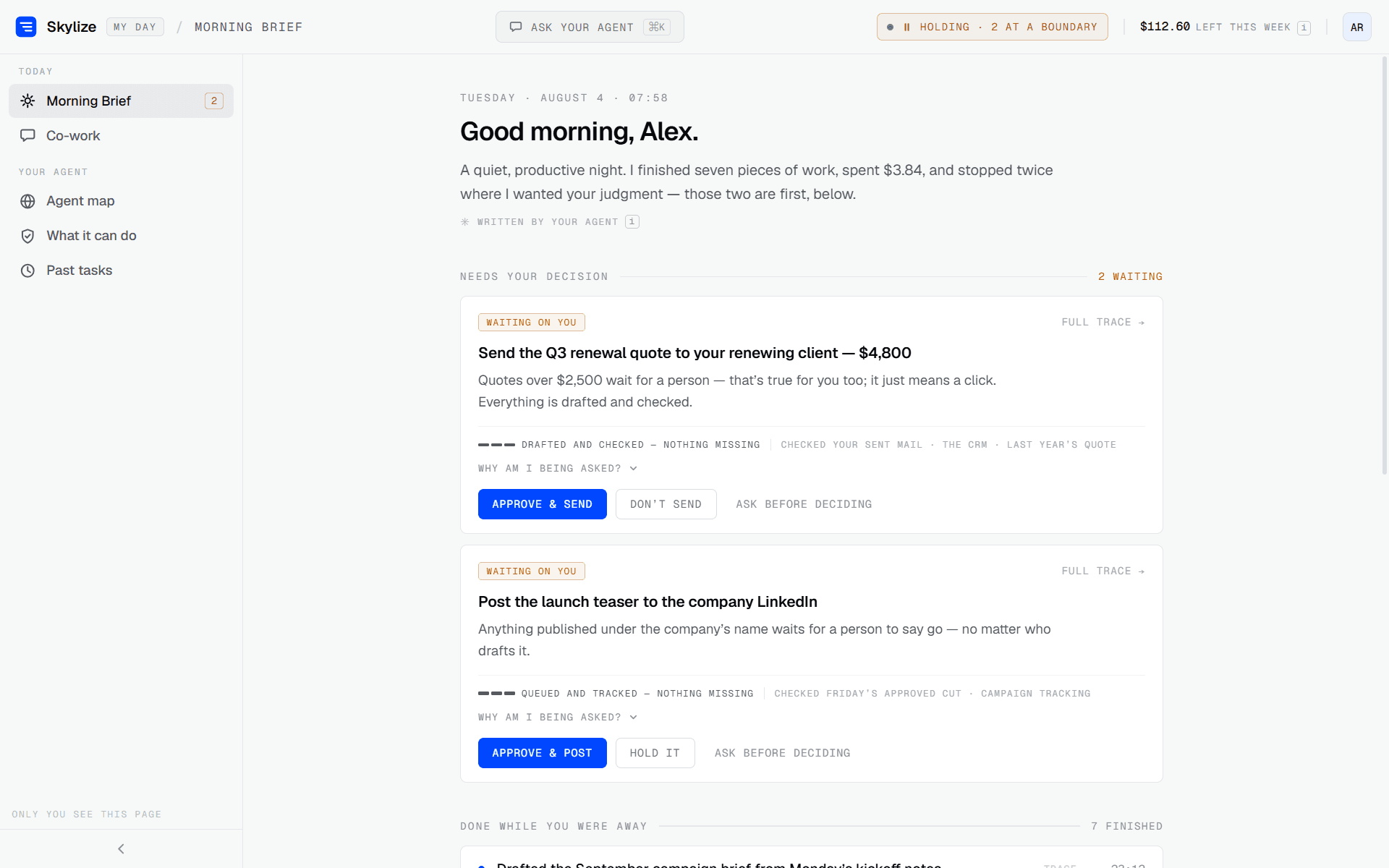Click Approve & Send button
1389x868 pixels.
(x=543, y=504)
